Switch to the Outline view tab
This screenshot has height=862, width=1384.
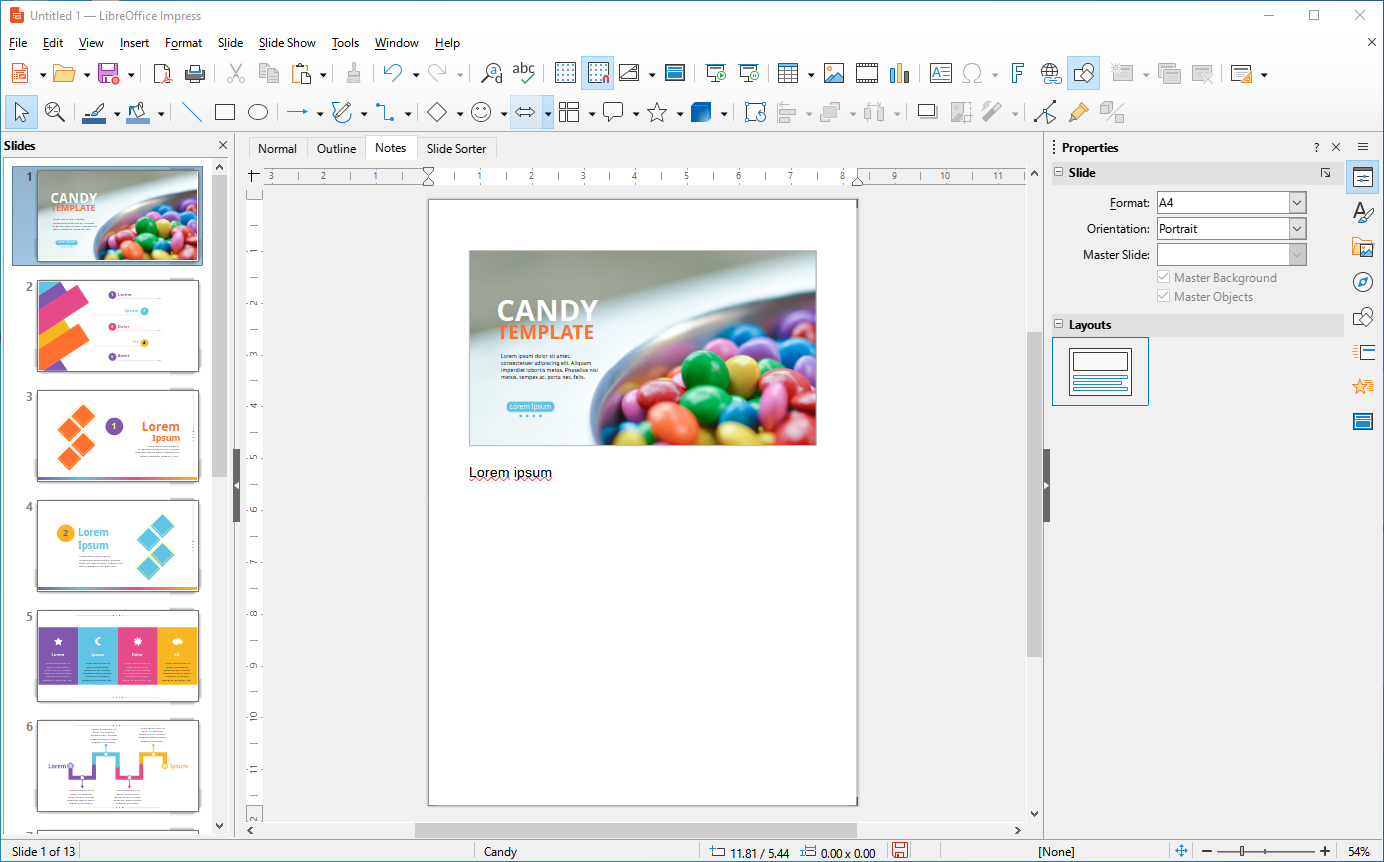click(336, 149)
